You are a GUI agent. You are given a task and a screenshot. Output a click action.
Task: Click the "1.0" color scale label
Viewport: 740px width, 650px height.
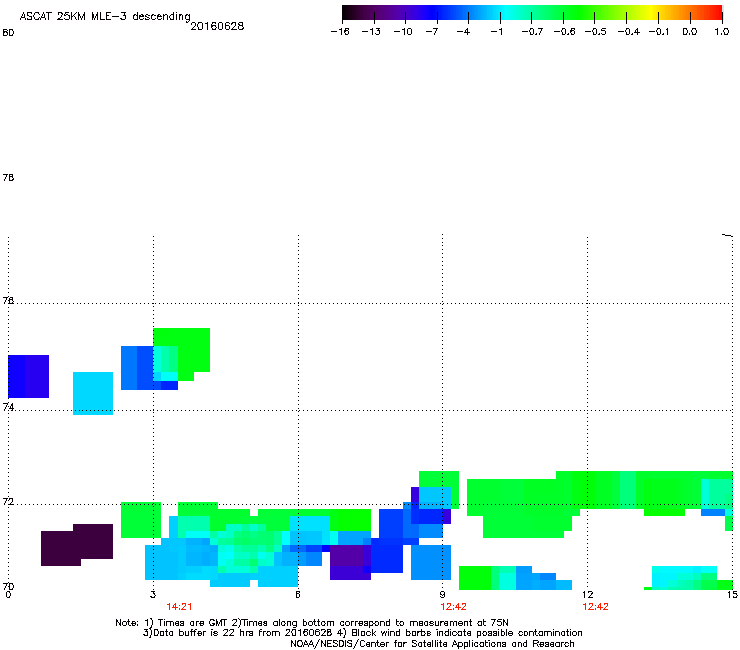pyautogui.click(x=722, y=32)
